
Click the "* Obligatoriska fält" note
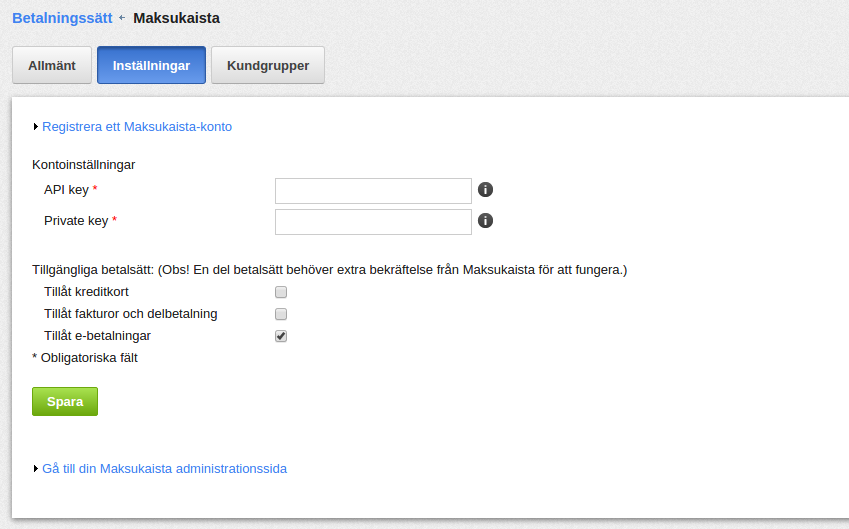pyautogui.click(x=85, y=358)
